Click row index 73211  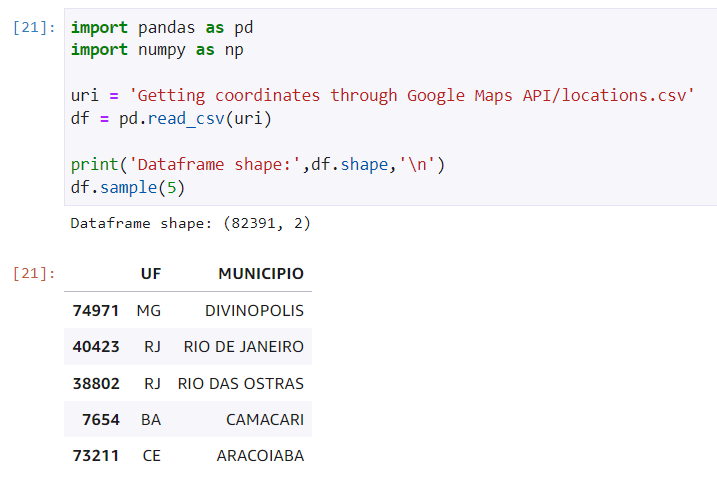96,456
